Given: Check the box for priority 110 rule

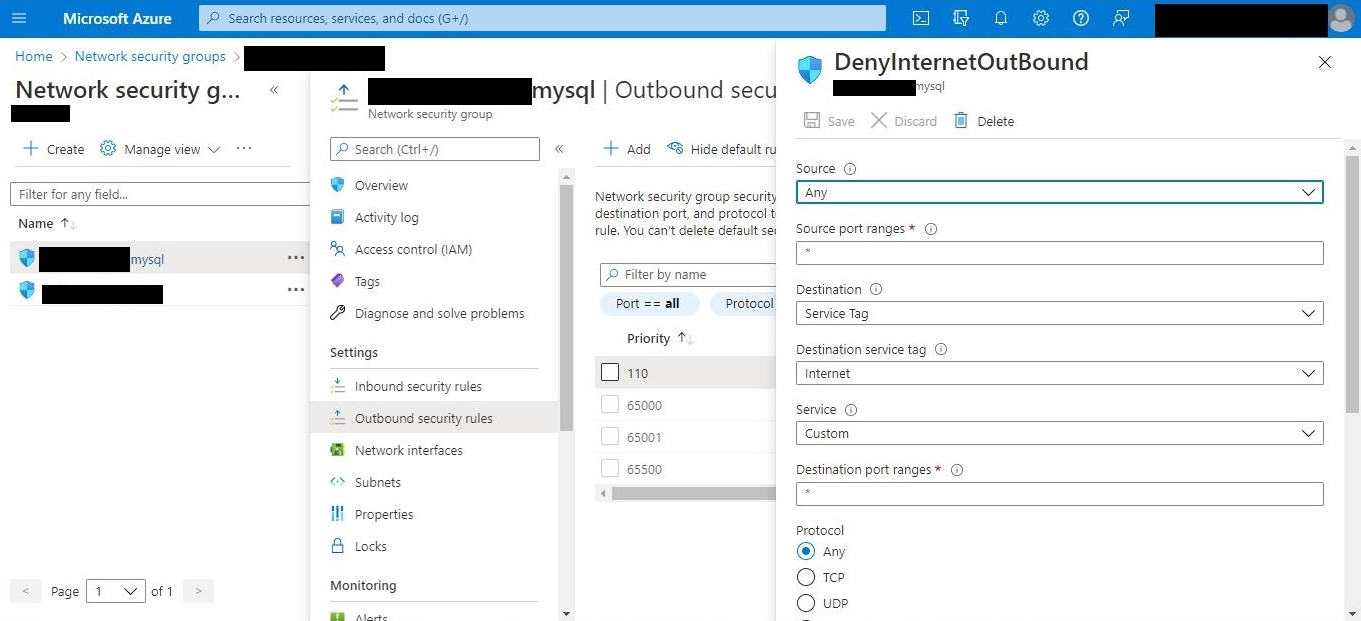Looking at the screenshot, I should point(610,372).
